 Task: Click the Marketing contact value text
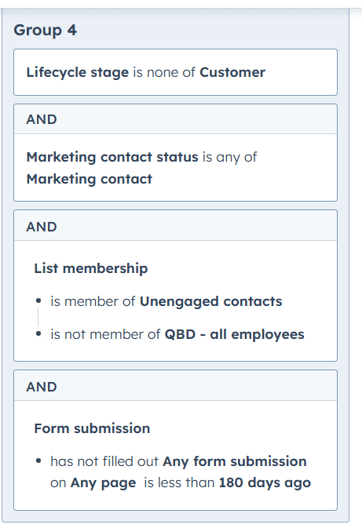[89, 179]
